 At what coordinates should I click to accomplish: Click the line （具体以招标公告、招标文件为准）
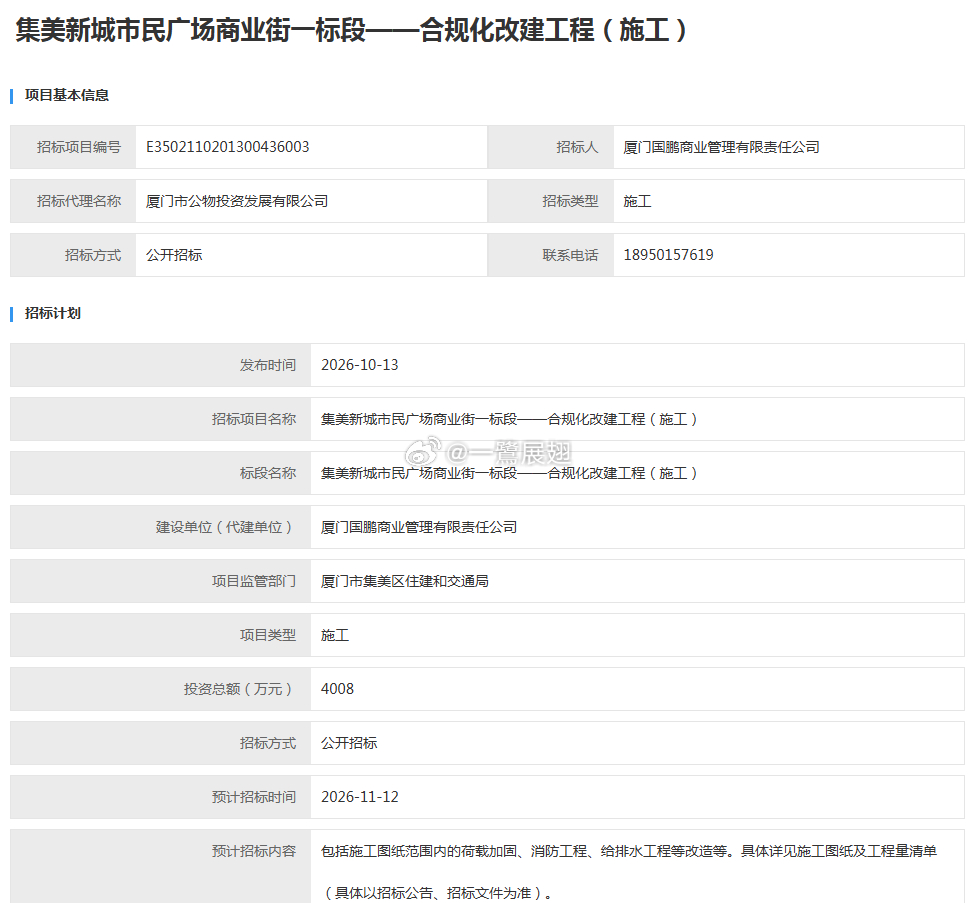point(436,893)
